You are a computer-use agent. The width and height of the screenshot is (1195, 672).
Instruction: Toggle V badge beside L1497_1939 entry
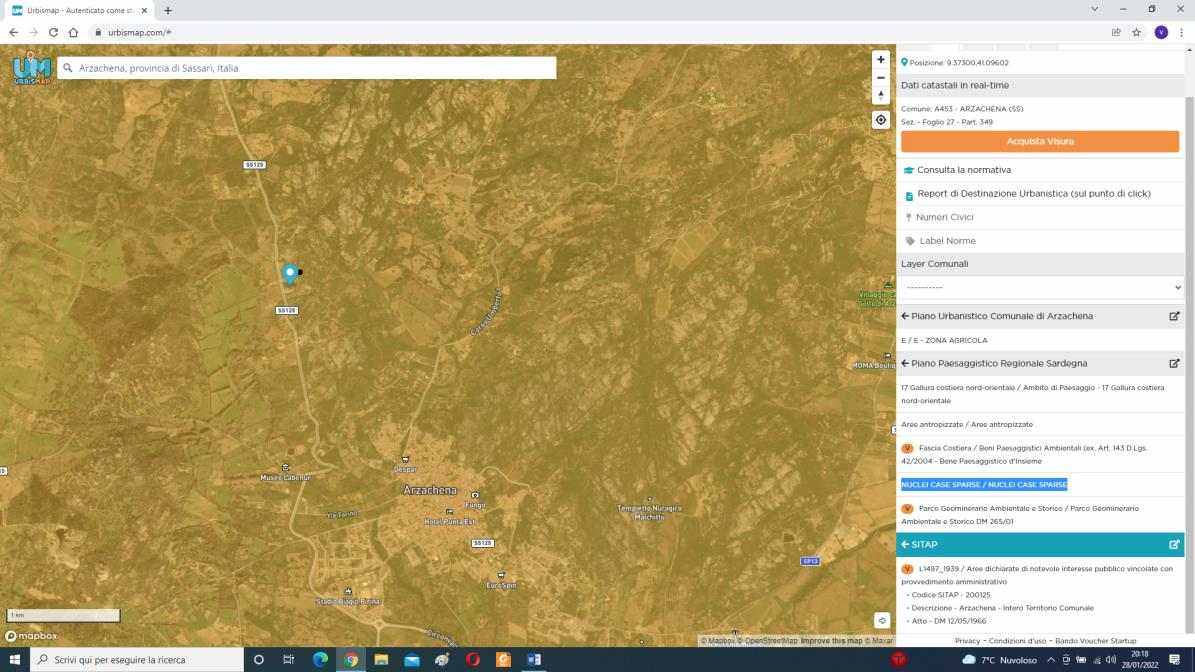[907, 569]
